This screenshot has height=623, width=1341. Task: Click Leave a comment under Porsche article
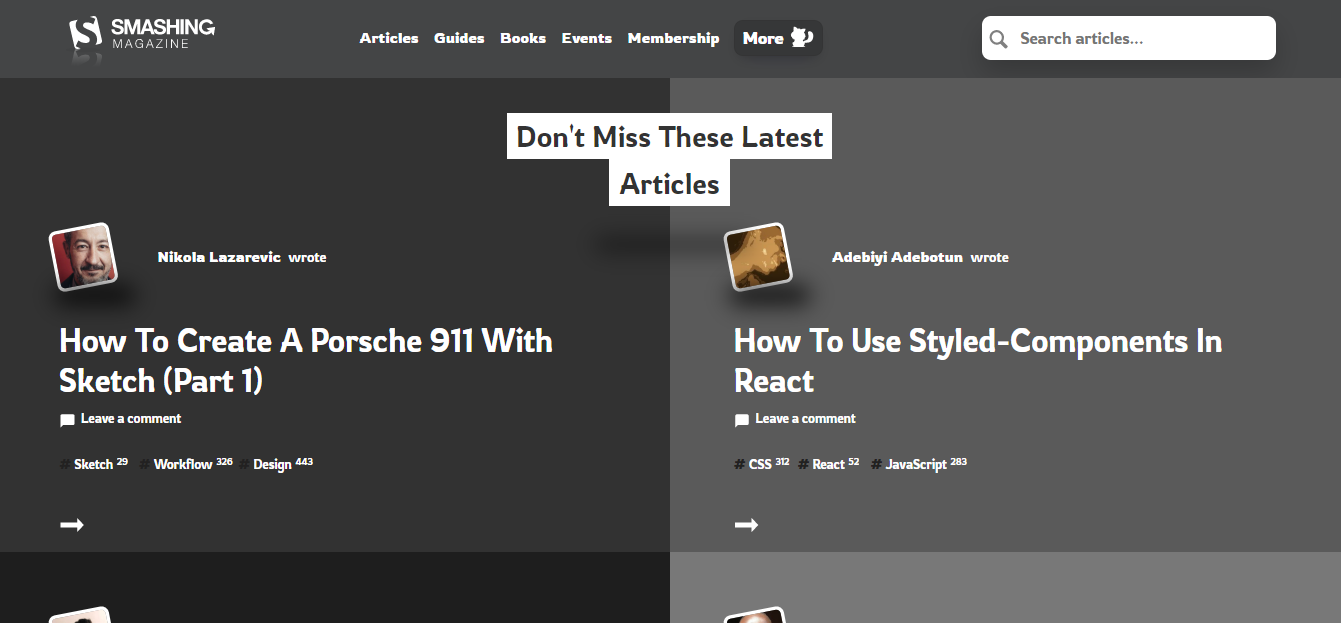click(x=131, y=419)
